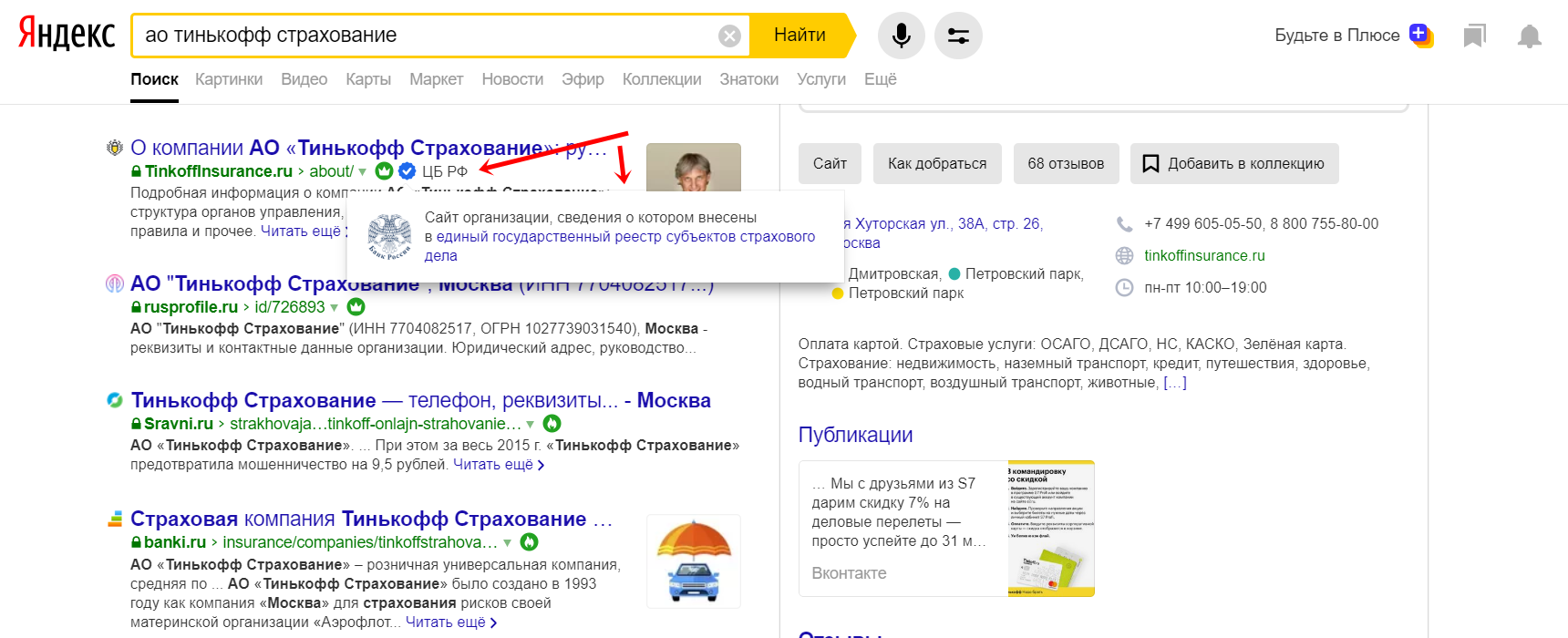The width and height of the screenshot is (1568, 638).
Task: Click the favicon of the TinkoffInsurance.ru result
Action: (x=115, y=148)
